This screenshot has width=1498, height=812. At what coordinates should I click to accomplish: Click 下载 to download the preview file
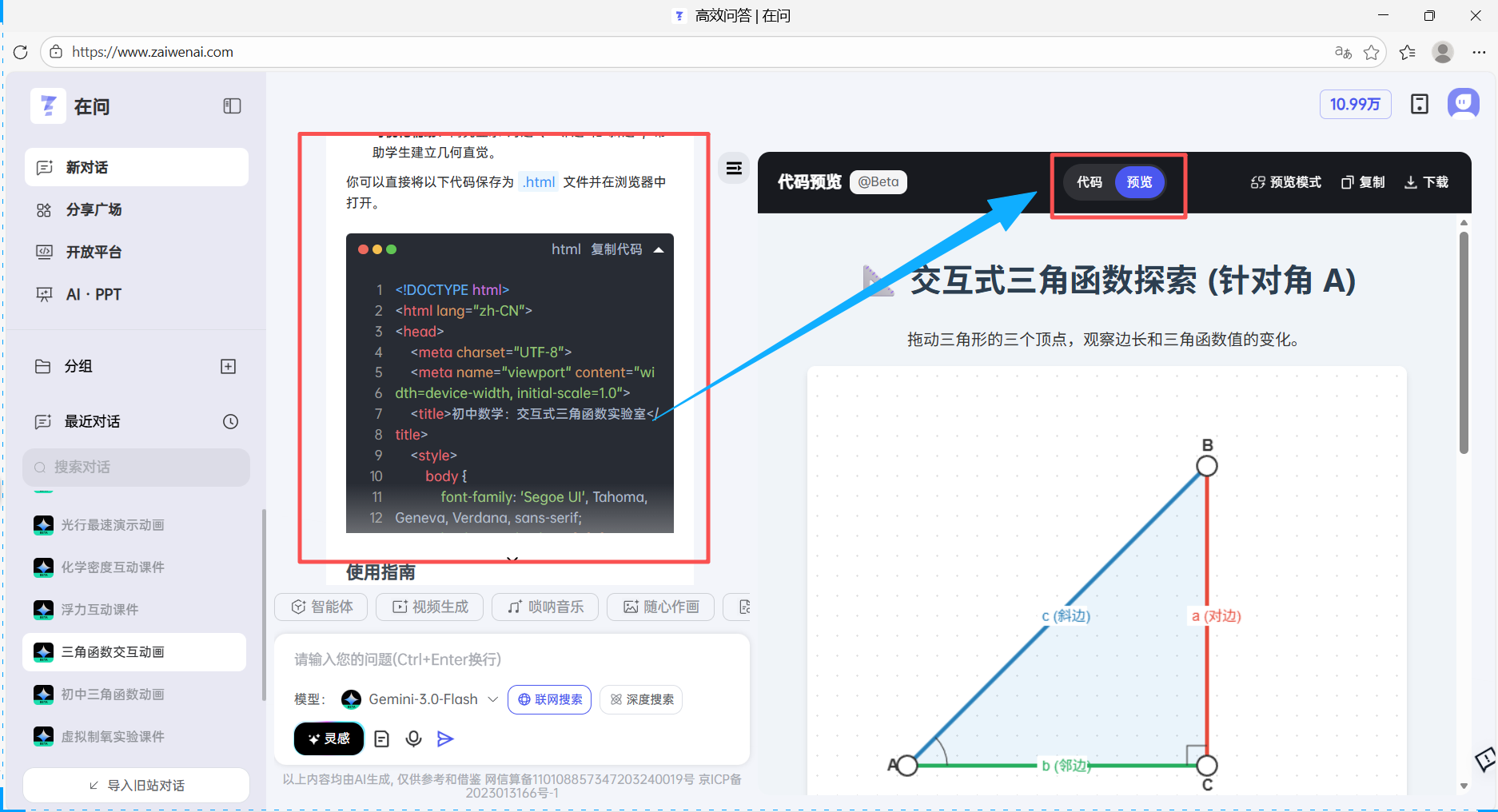pyautogui.click(x=1426, y=182)
